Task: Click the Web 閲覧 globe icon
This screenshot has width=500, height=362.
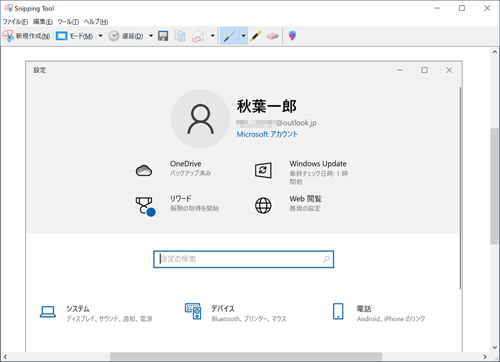Action: pyautogui.click(x=263, y=205)
